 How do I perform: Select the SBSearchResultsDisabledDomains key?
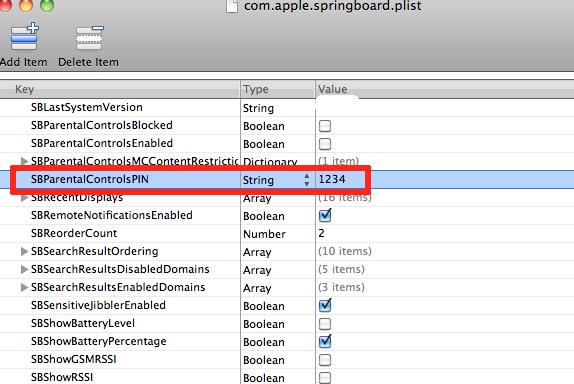click(120, 269)
